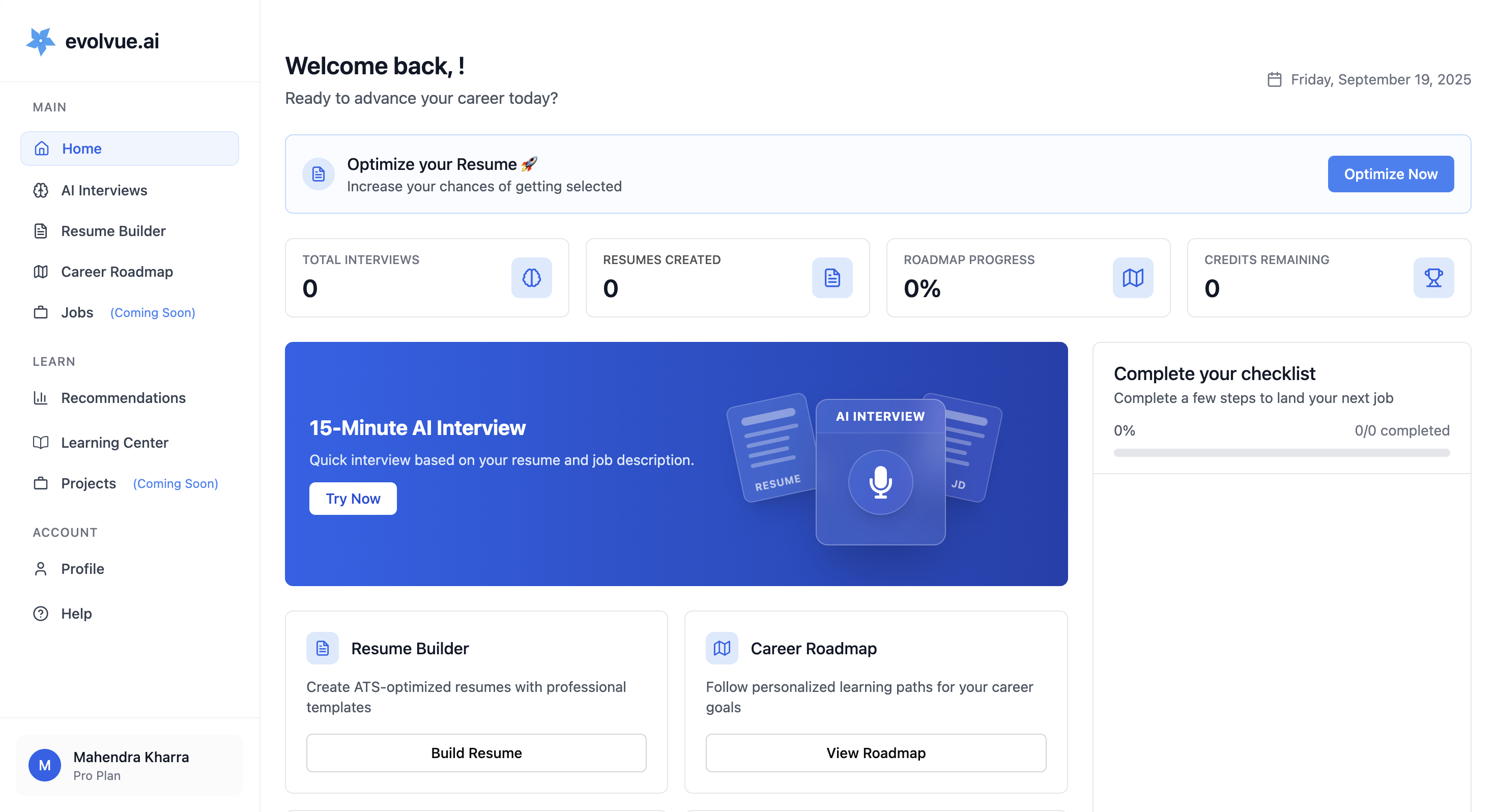Image resolution: width=1496 pixels, height=812 pixels.
Task: Open Mahendra Kharra user account card
Action: pyautogui.click(x=129, y=766)
